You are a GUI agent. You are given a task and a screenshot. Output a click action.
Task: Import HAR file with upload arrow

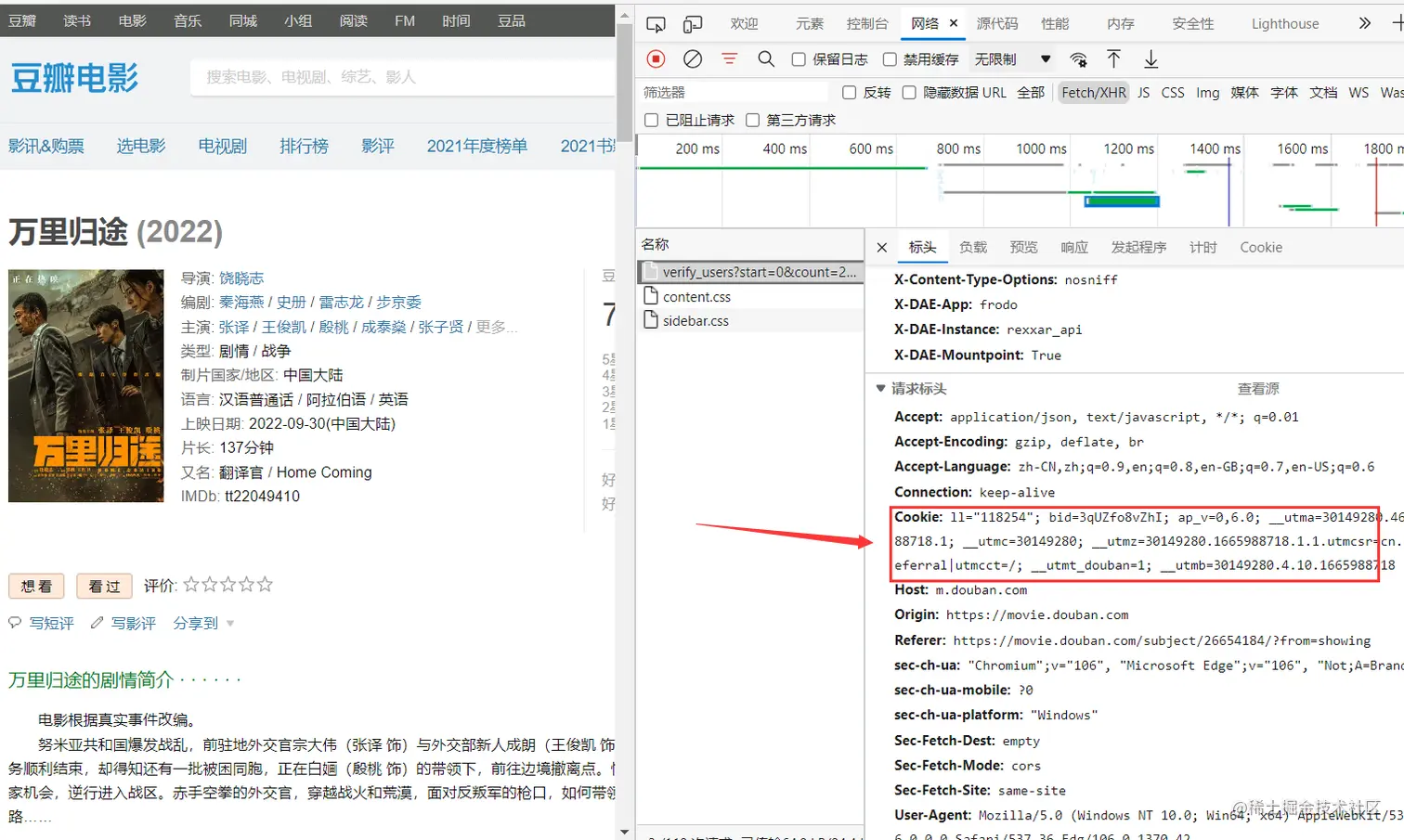[1114, 59]
